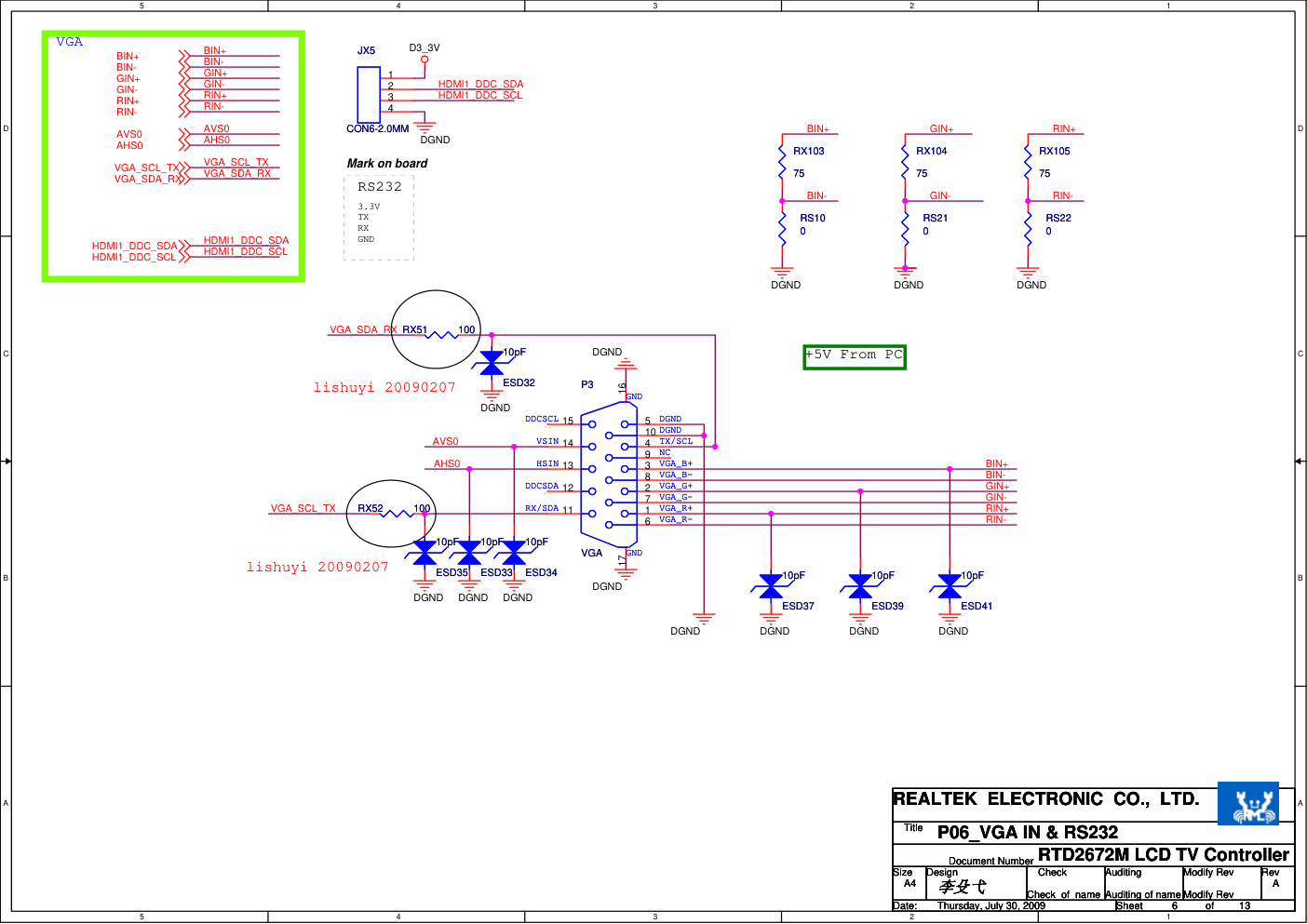Click the GIN- net label below RX104
This screenshot has width=1307, height=924.
[940, 195]
